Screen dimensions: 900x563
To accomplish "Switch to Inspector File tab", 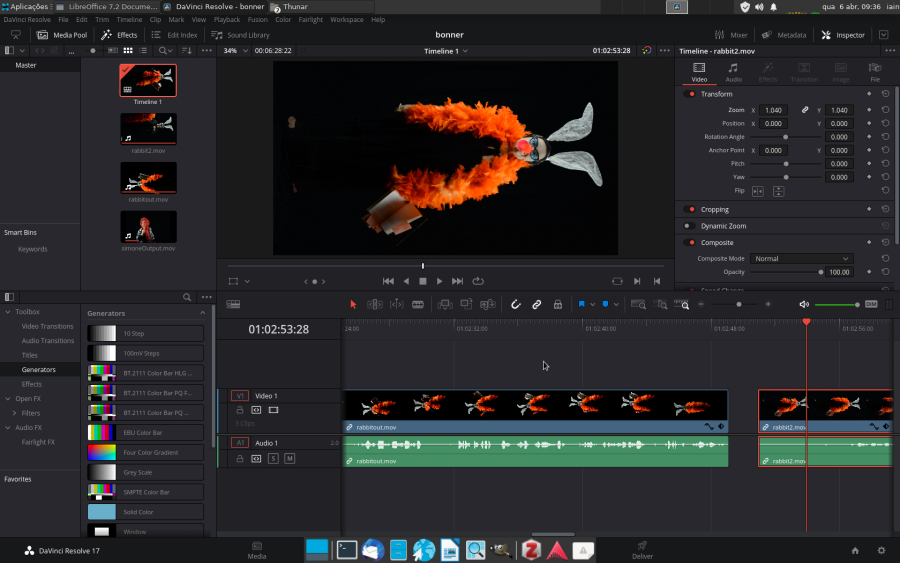I will coord(875,72).
